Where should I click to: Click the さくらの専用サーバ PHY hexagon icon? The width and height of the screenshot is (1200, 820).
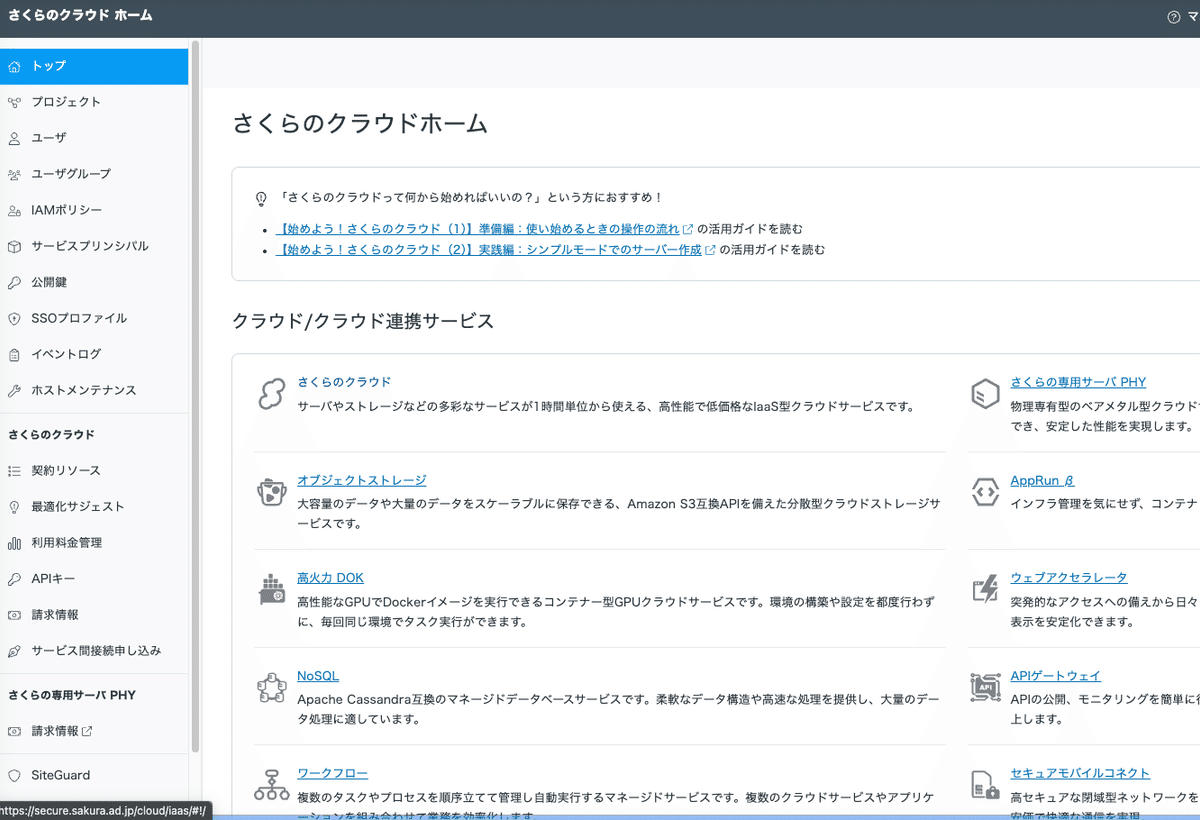tap(986, 394)
